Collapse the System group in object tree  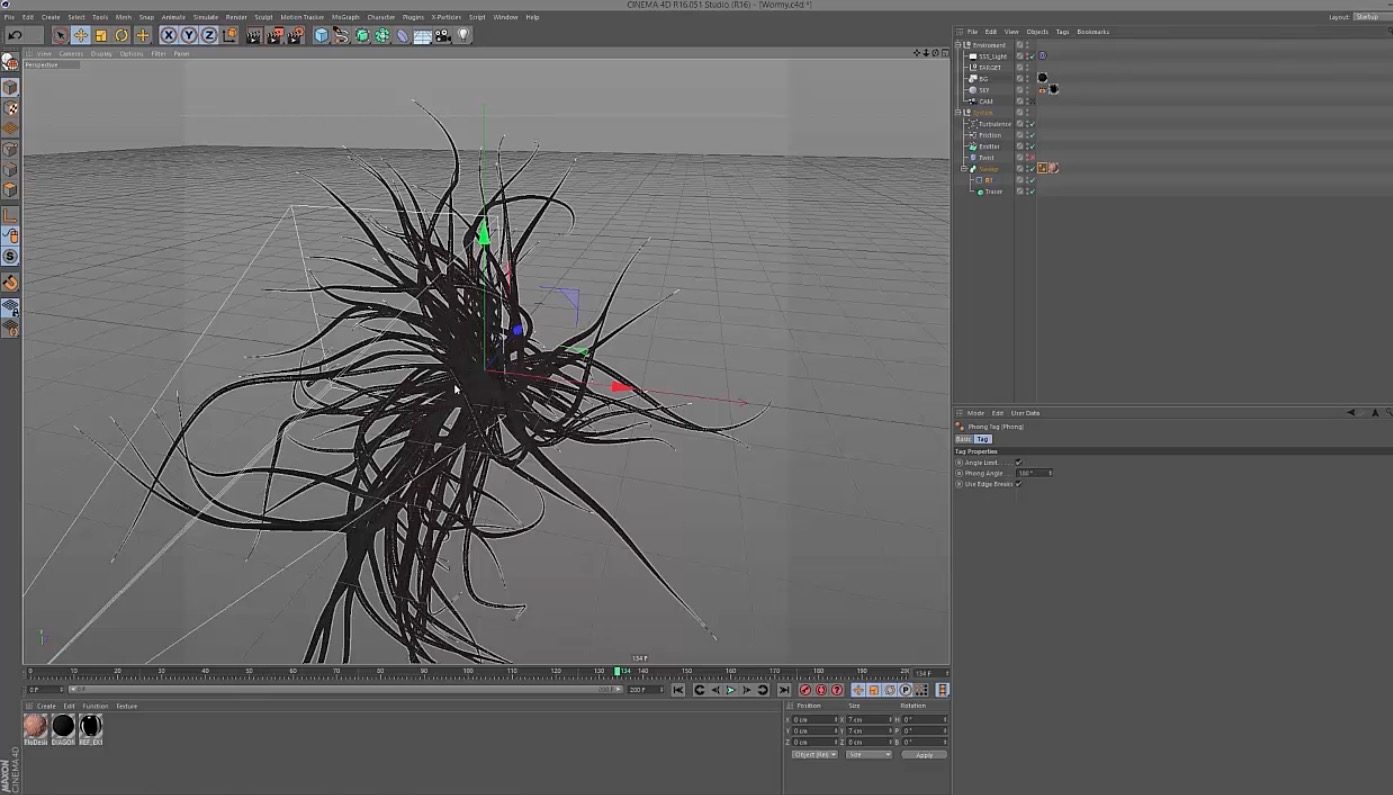pyautogui.click(x=958, y=112)
